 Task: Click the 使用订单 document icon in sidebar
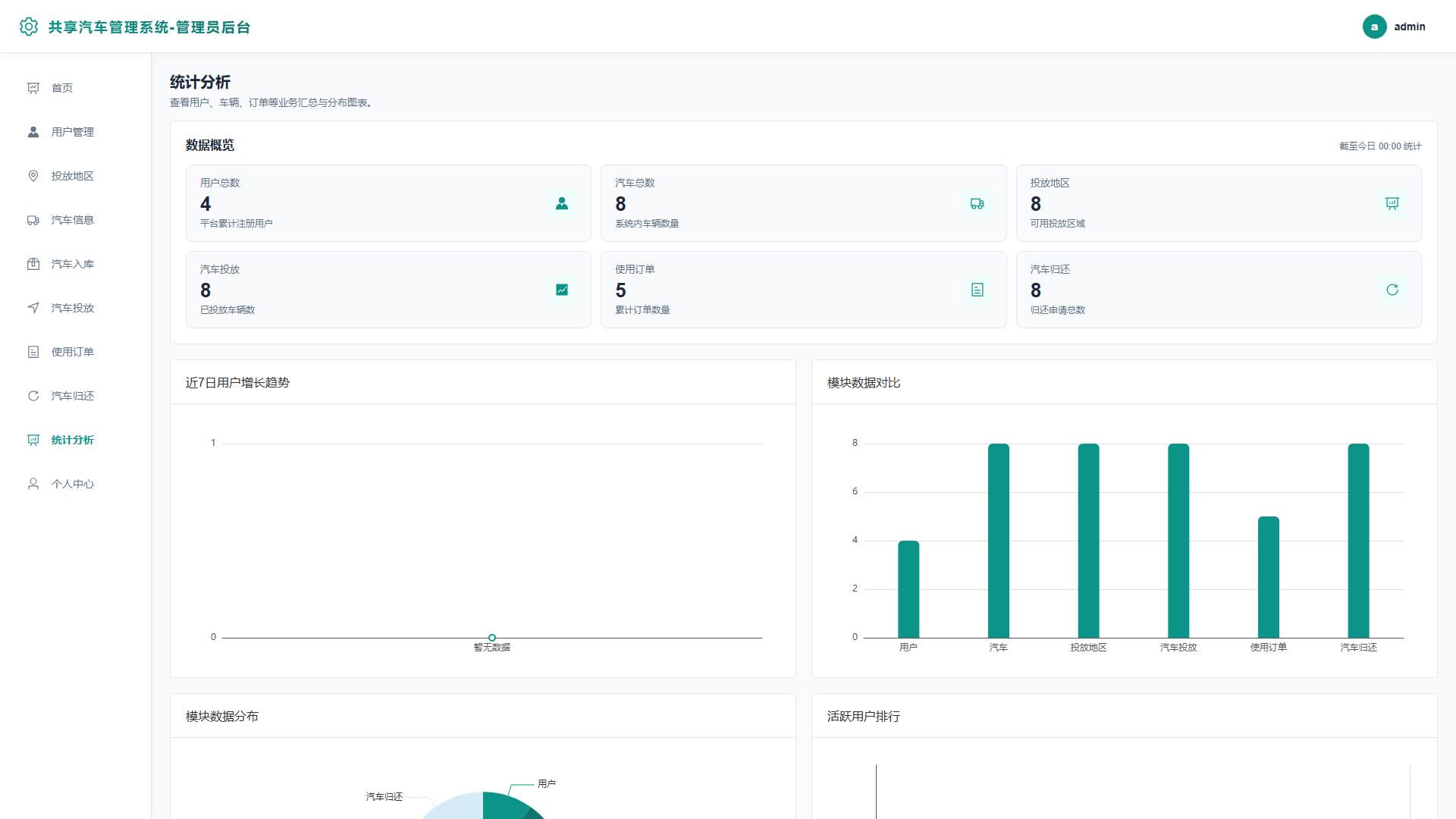coord(33,352)
